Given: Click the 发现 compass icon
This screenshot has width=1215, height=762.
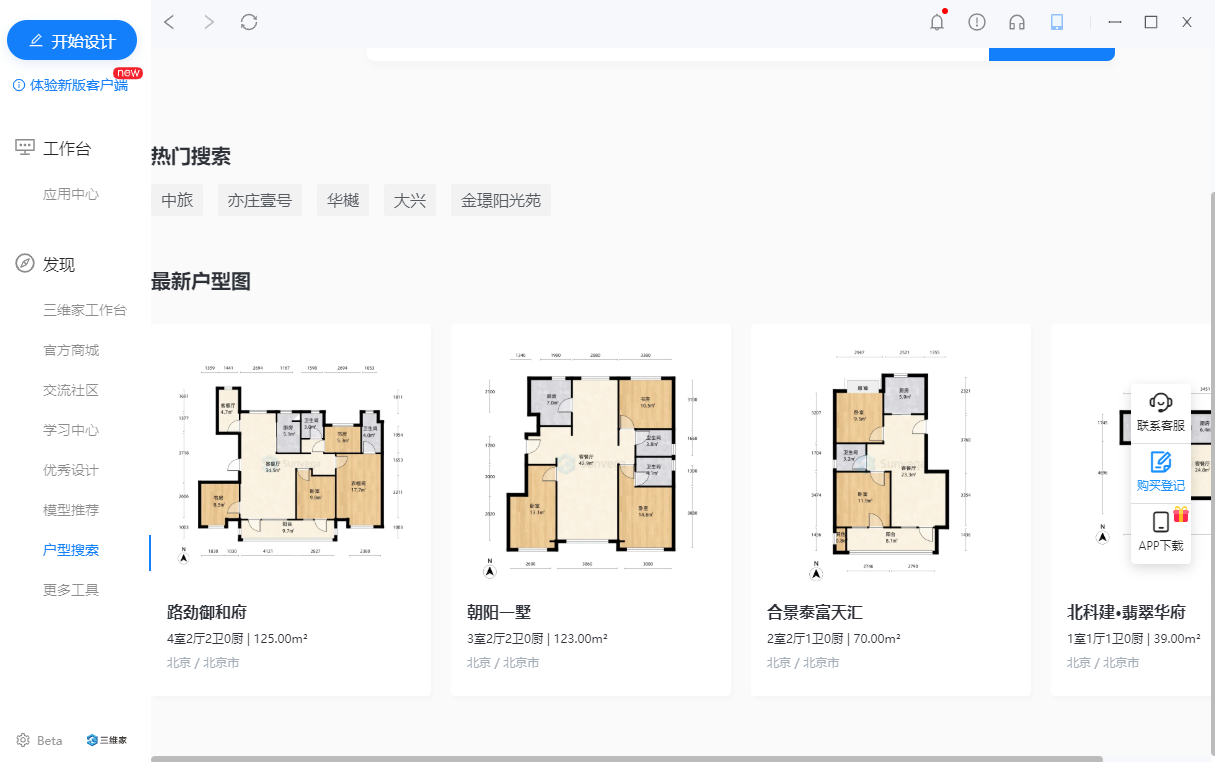Looking at the screenshot, I should (x=25, y=264).
